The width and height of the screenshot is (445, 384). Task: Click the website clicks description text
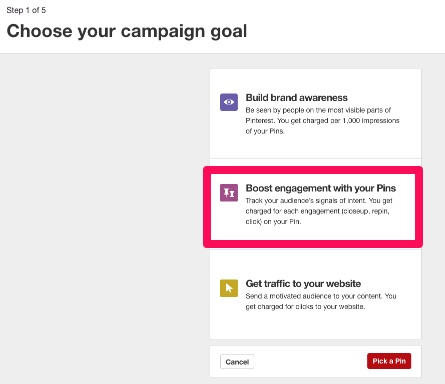tap(321, 301)
